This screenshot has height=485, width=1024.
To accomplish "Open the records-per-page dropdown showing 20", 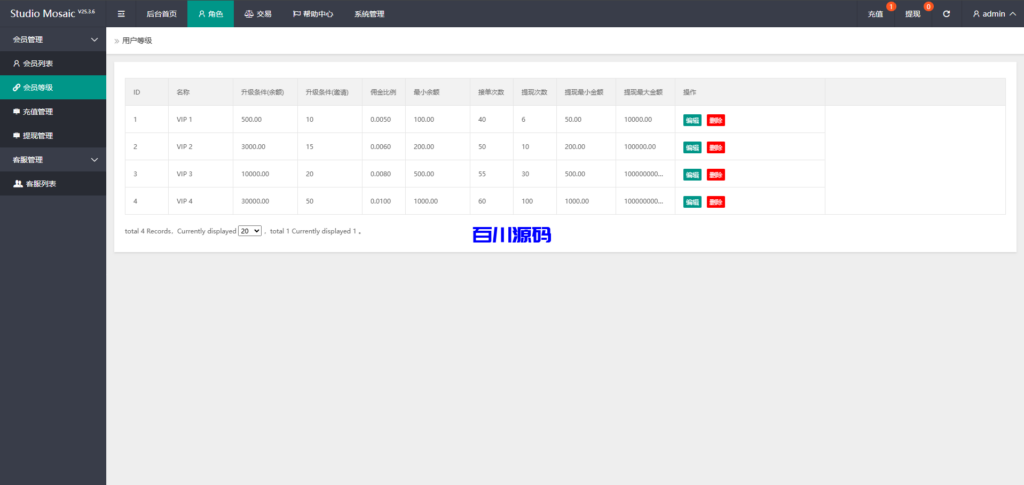I will (x=250, y=230).
